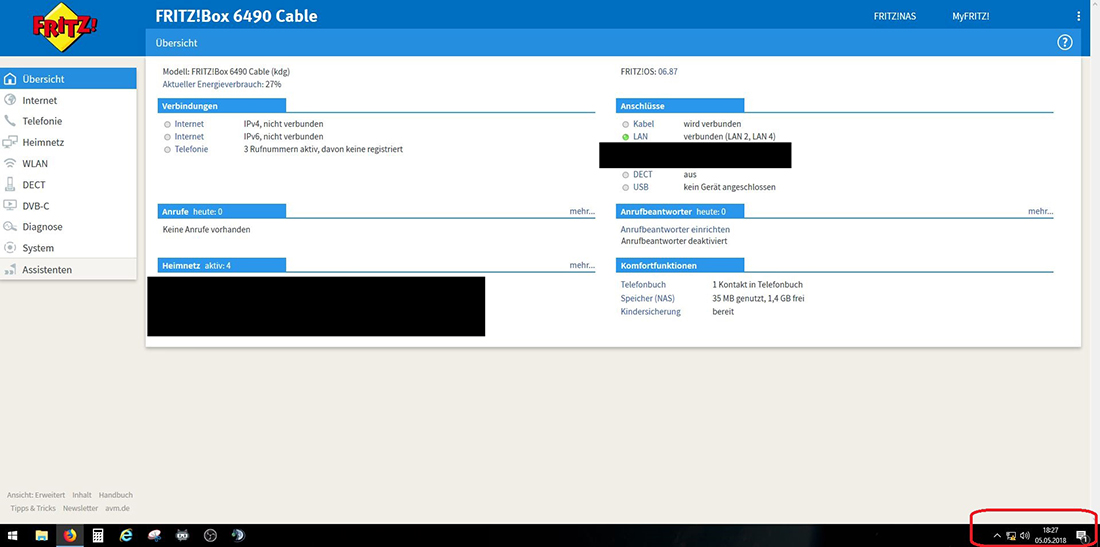Viewport: 1100px width, 547px height.
Task: Click Ansicht: Erweitert in the footer
Action: (x=36, y=495)
